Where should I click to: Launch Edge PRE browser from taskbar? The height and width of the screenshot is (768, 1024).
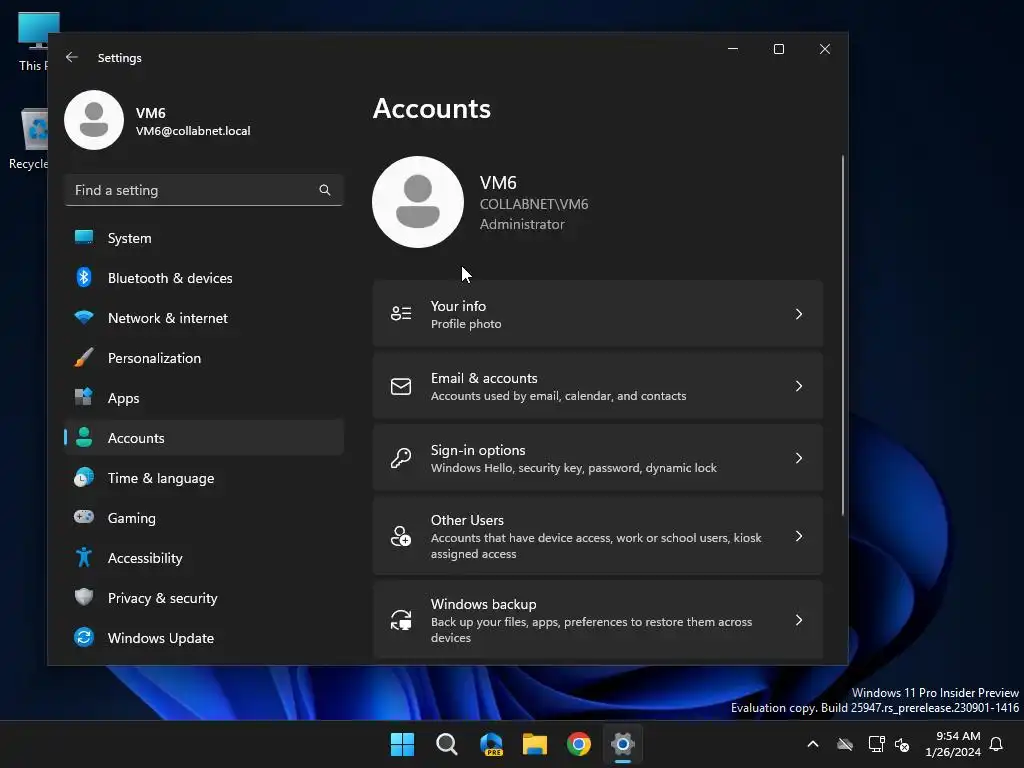491,744
